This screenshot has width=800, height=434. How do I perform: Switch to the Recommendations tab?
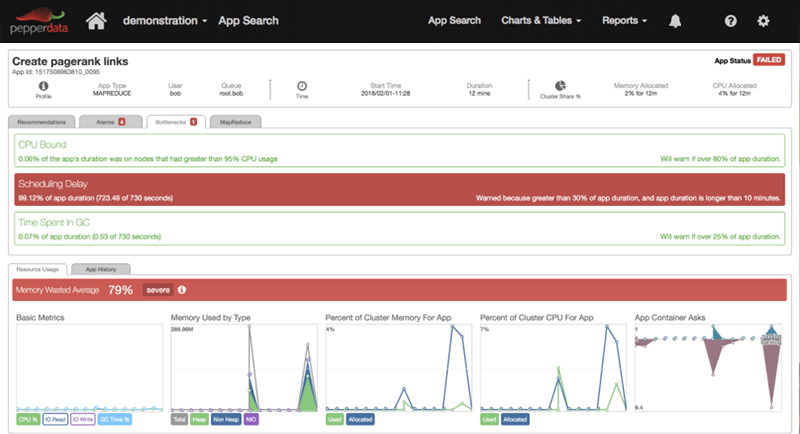41,122
